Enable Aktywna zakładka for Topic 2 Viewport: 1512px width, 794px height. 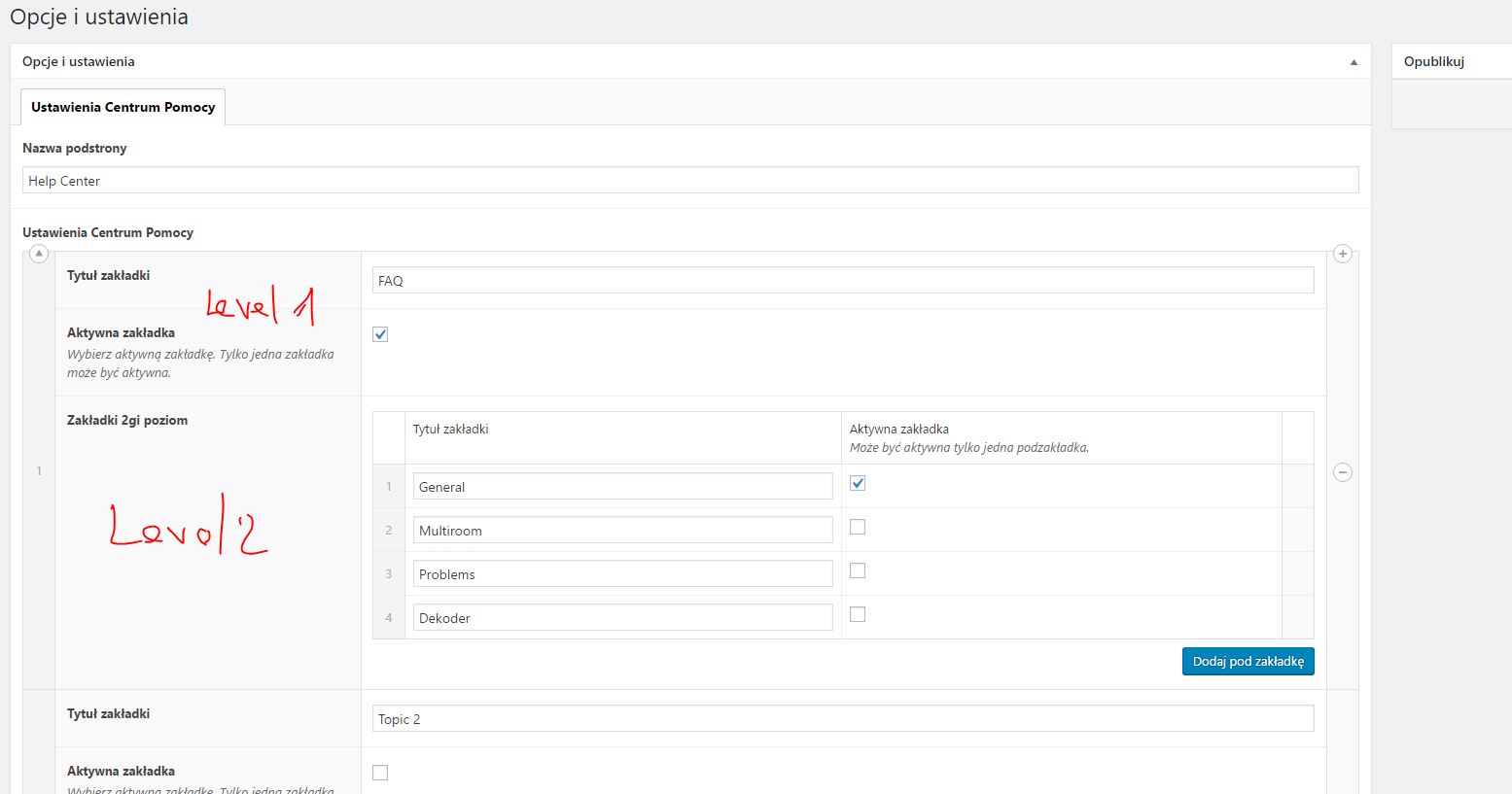(379, 772)
